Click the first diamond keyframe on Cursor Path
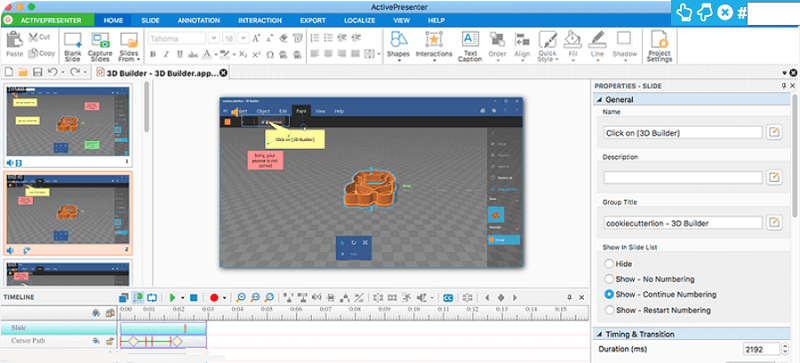This screenshot has height=363, width=800. (133, 341)
